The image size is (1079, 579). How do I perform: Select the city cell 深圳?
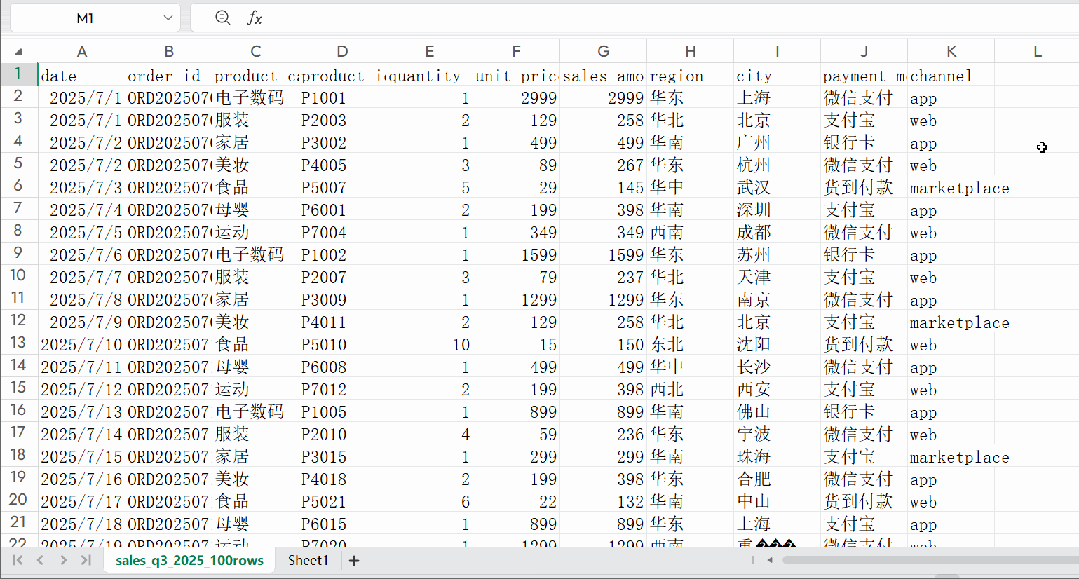pos(777,210)
